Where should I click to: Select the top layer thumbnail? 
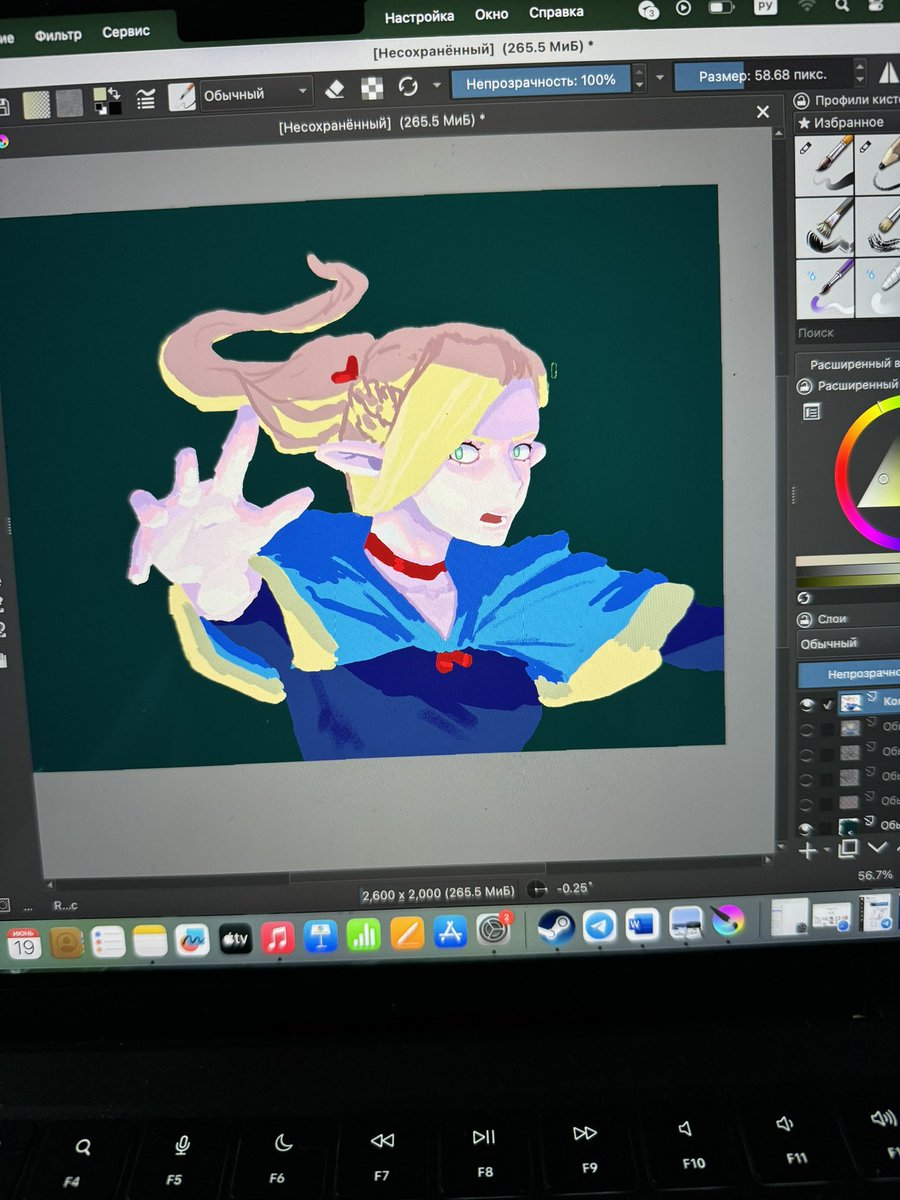[851, 703]
